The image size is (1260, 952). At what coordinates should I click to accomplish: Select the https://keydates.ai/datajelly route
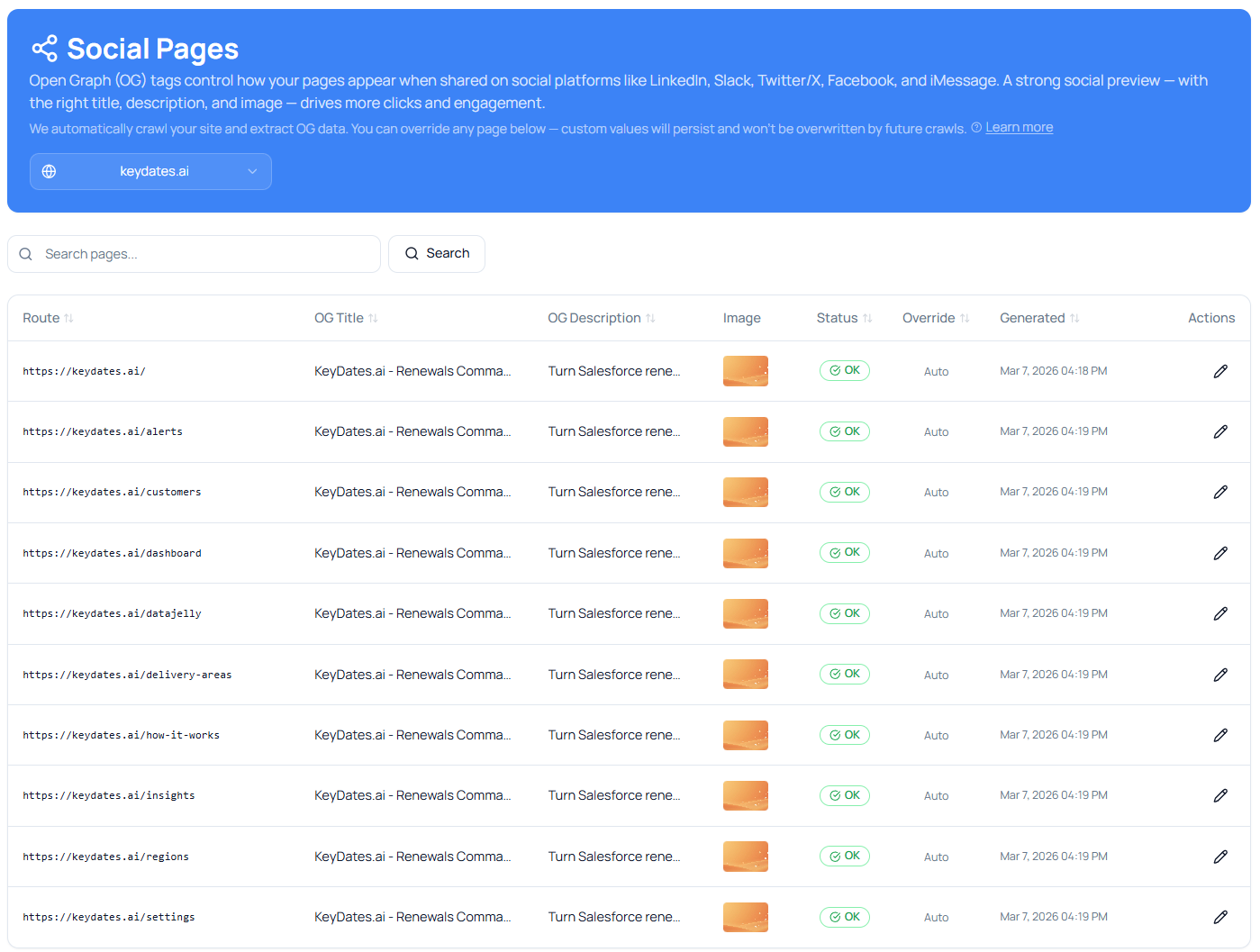click(112, 613)
